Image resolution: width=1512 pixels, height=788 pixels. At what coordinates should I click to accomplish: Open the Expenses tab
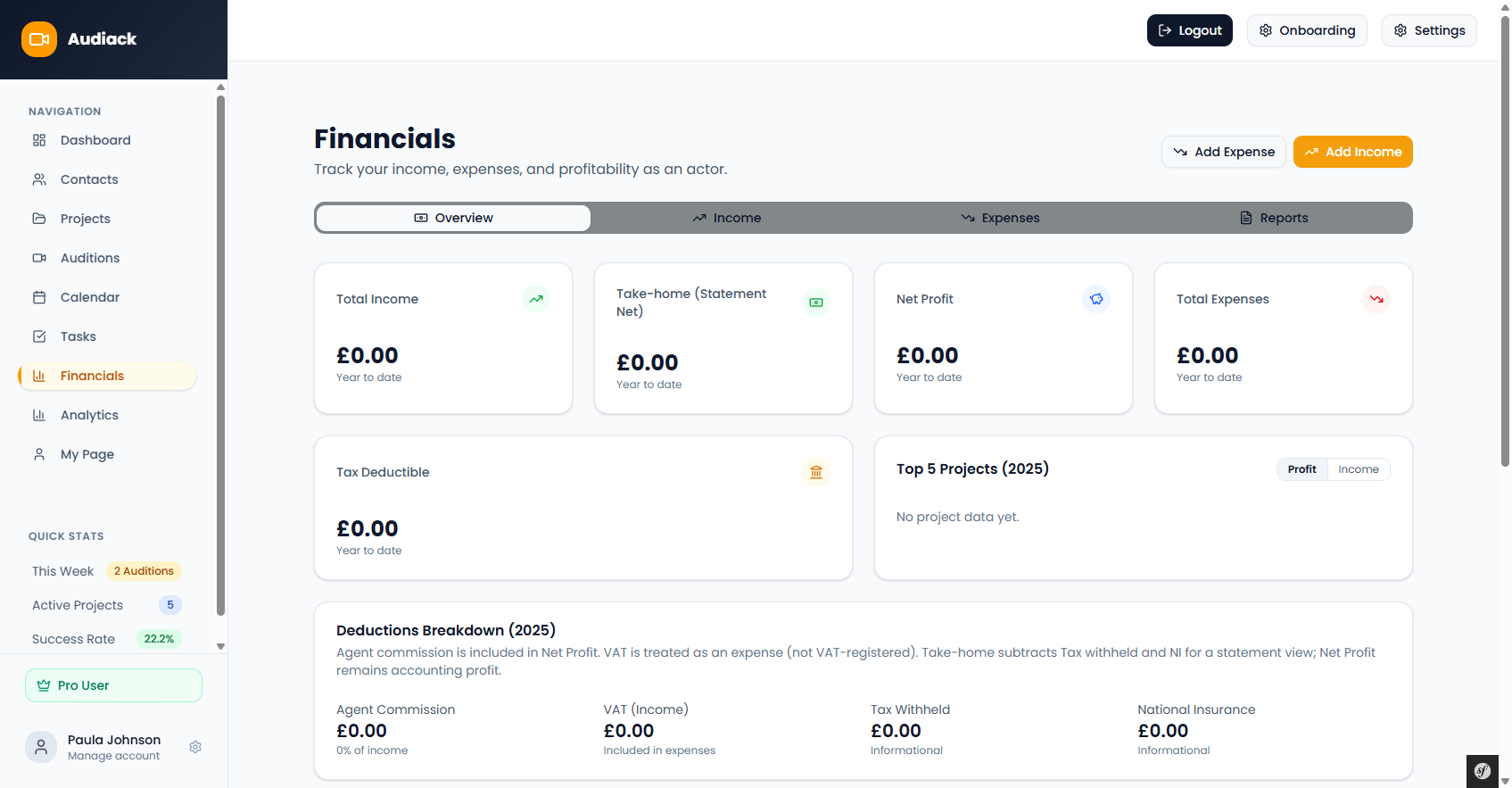1000,218
